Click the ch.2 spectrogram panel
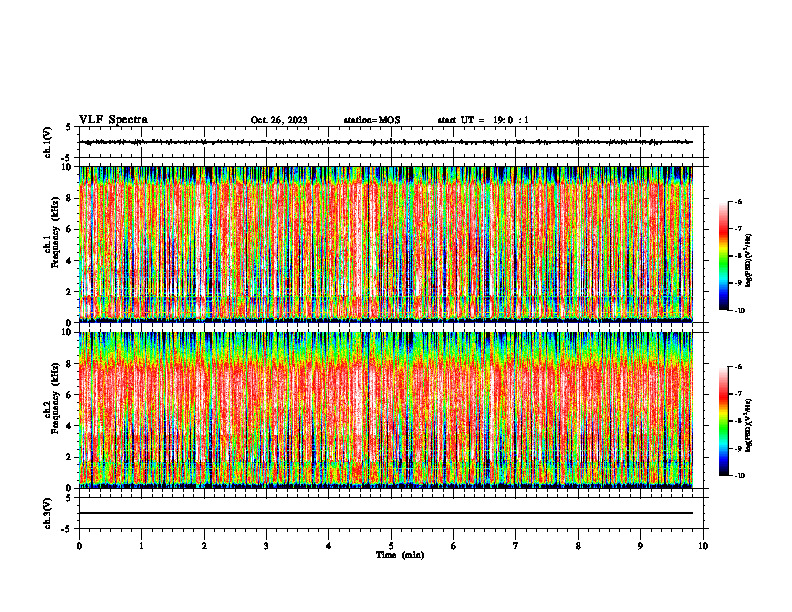792x612 pixels. pos(386,410)
